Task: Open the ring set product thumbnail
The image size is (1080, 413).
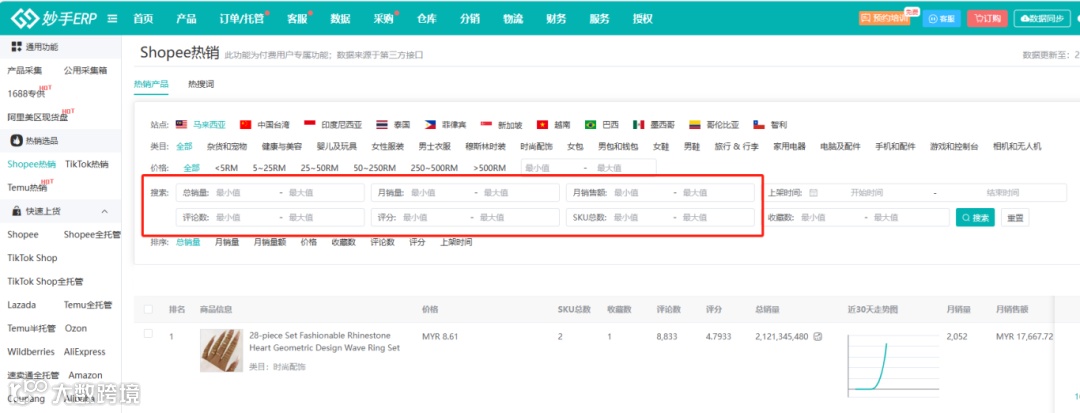Action: pyautogui.click(x=221, y=350)
